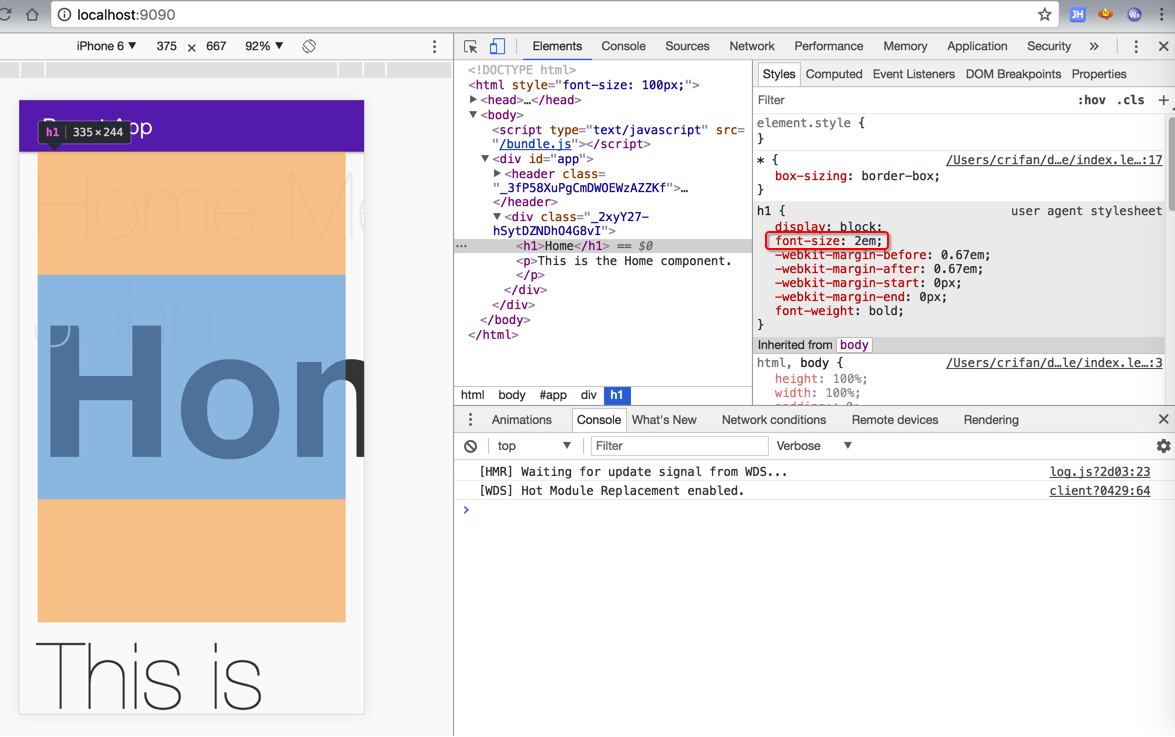Click the browser address bar URL

coord(126,14)
